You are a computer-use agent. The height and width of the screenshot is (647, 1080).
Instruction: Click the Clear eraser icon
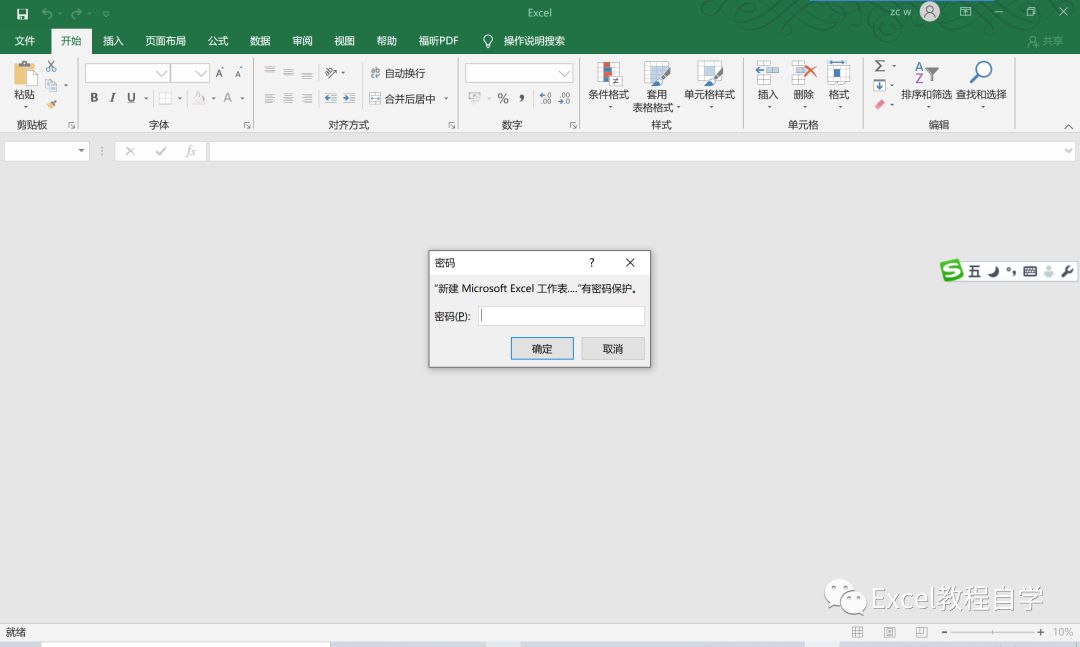[x=880, y=105]
